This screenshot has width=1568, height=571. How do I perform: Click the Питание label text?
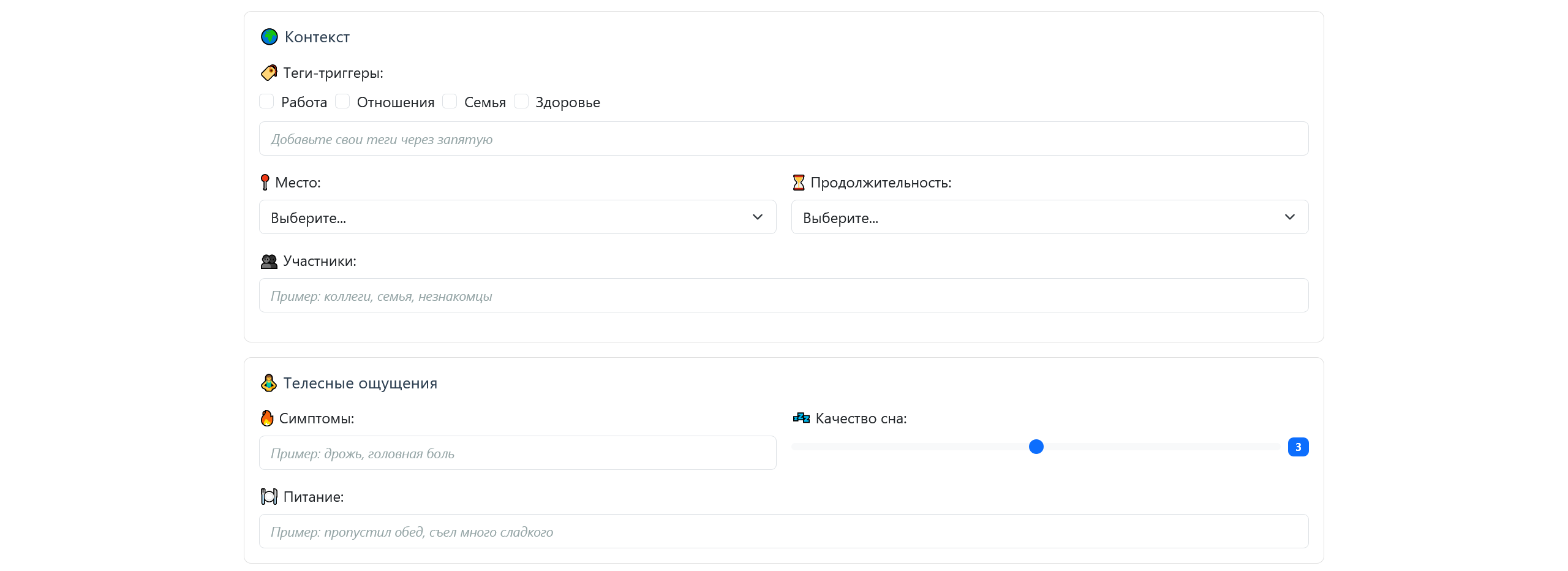pos(314,497)
